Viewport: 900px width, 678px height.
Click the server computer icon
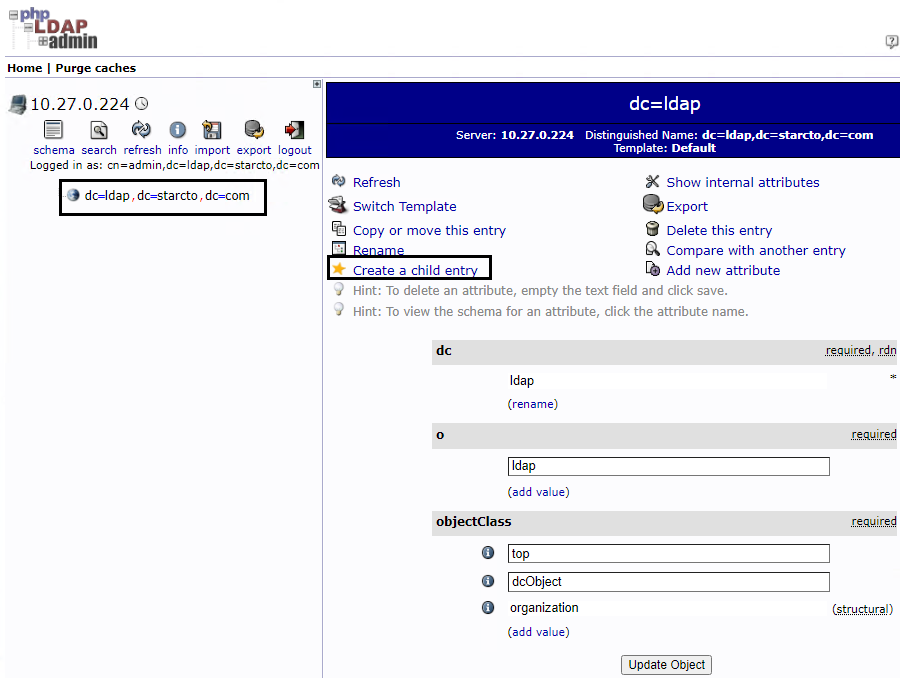18,105
